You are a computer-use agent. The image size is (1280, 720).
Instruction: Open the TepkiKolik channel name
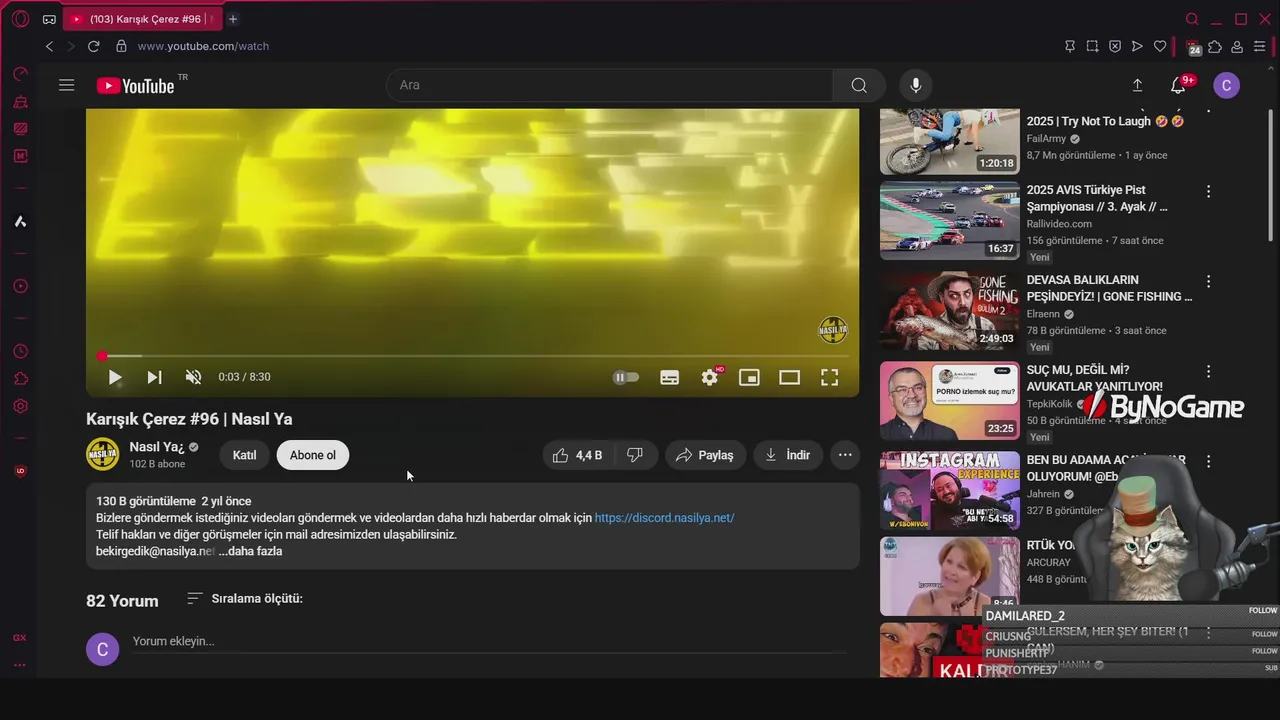1049,404
